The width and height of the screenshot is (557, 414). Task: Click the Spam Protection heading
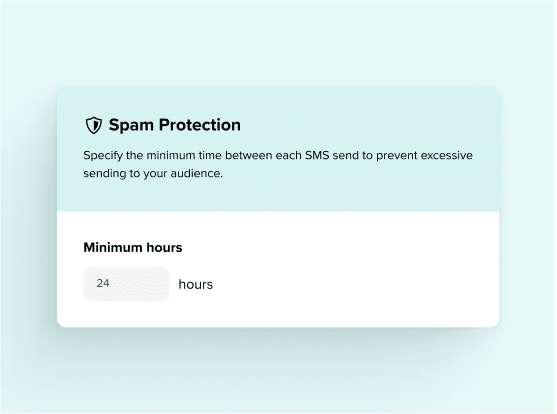click(174, 125)
